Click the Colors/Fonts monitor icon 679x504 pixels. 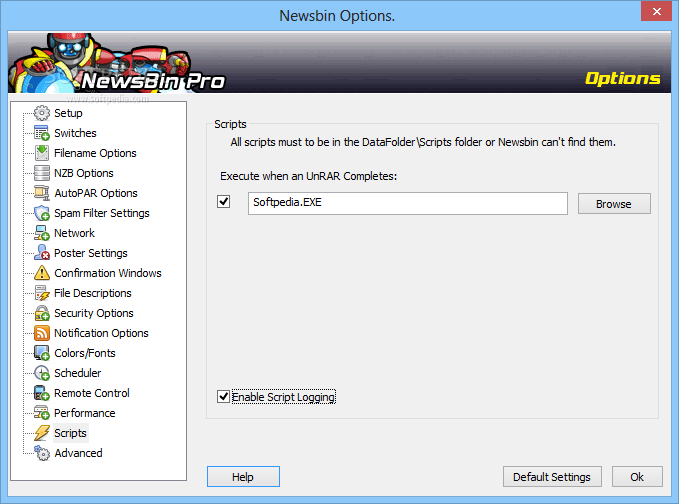click(42, 353)
